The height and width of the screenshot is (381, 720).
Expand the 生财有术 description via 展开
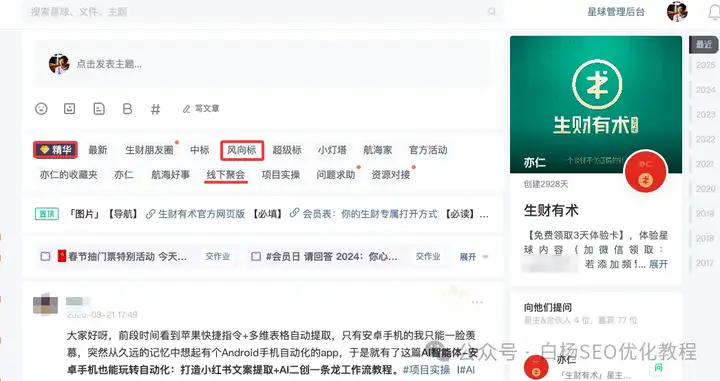[658, 264]
